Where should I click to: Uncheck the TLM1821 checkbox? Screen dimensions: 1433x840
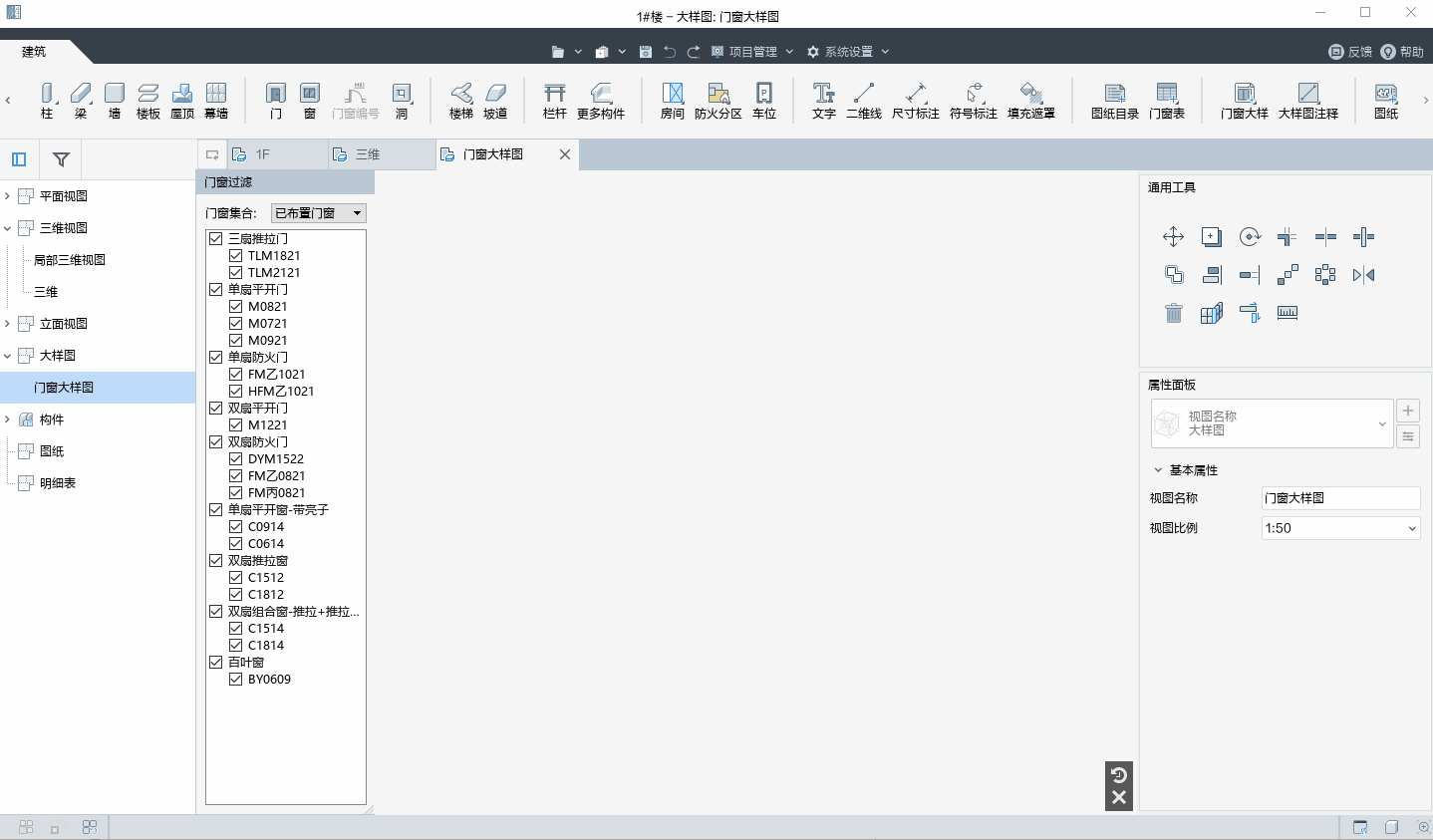point(235,255)
